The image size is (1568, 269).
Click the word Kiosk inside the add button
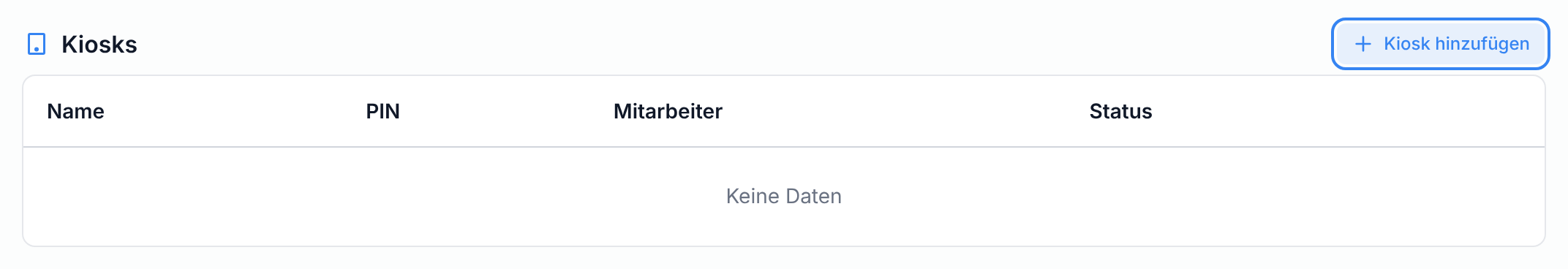pyautogui.click(x=1406, y=44)
